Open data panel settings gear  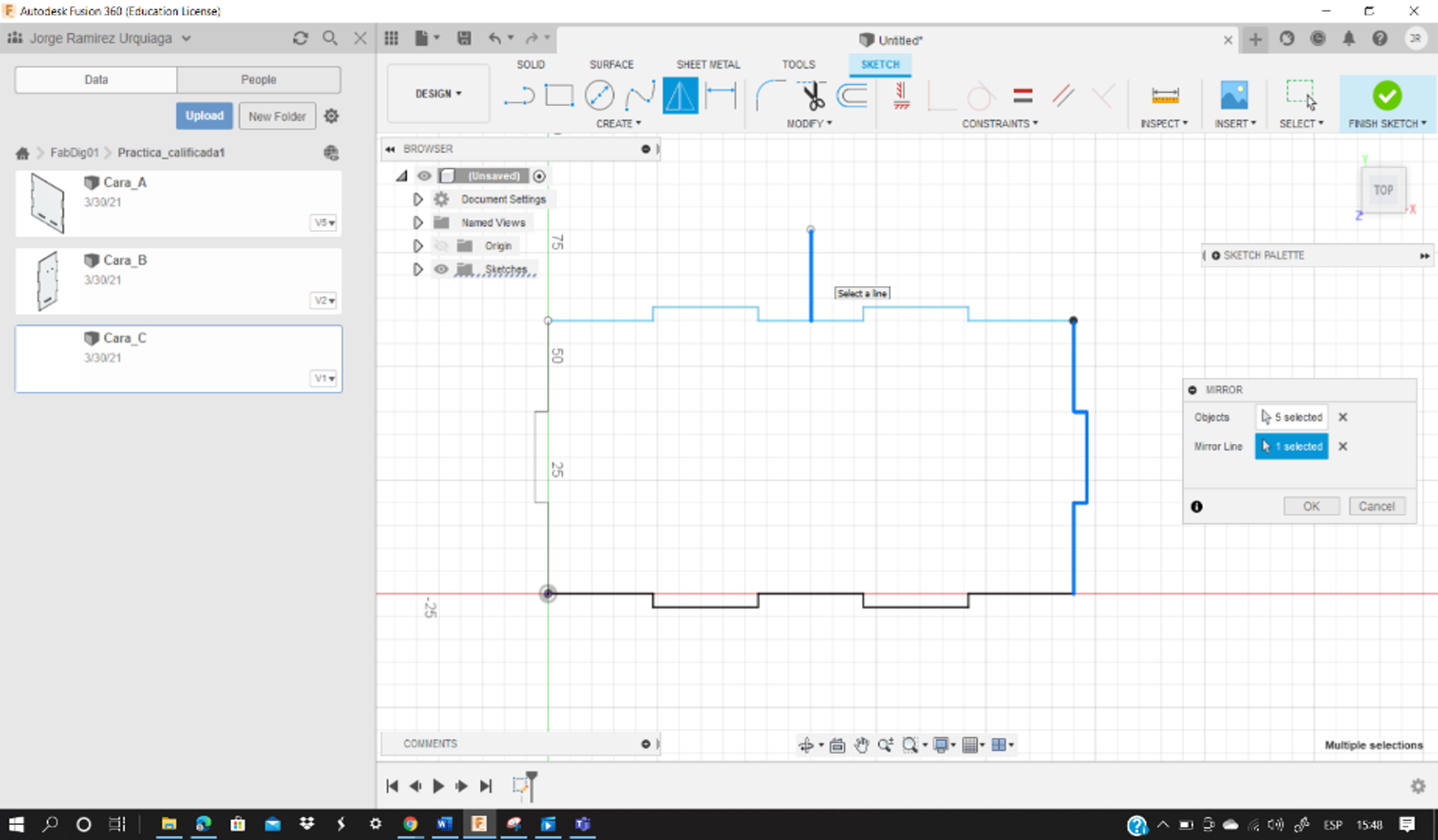point(332,116)
